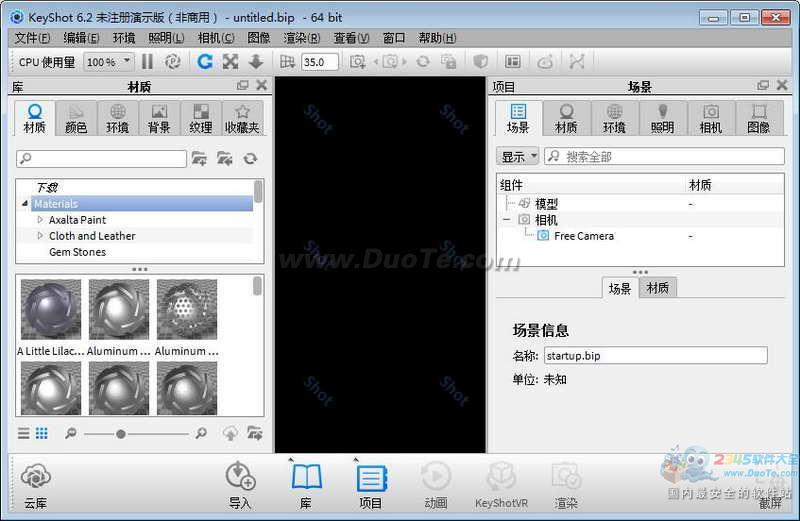Pause real-time rendering
Image resolution: width=800 pixels, height=521 pixels.
click(x=147, y=62)
